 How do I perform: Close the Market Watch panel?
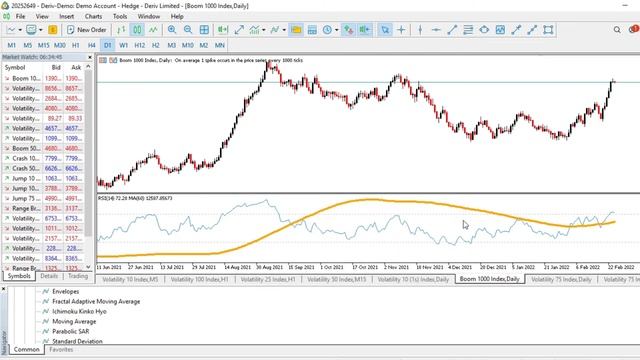[90, 57]
